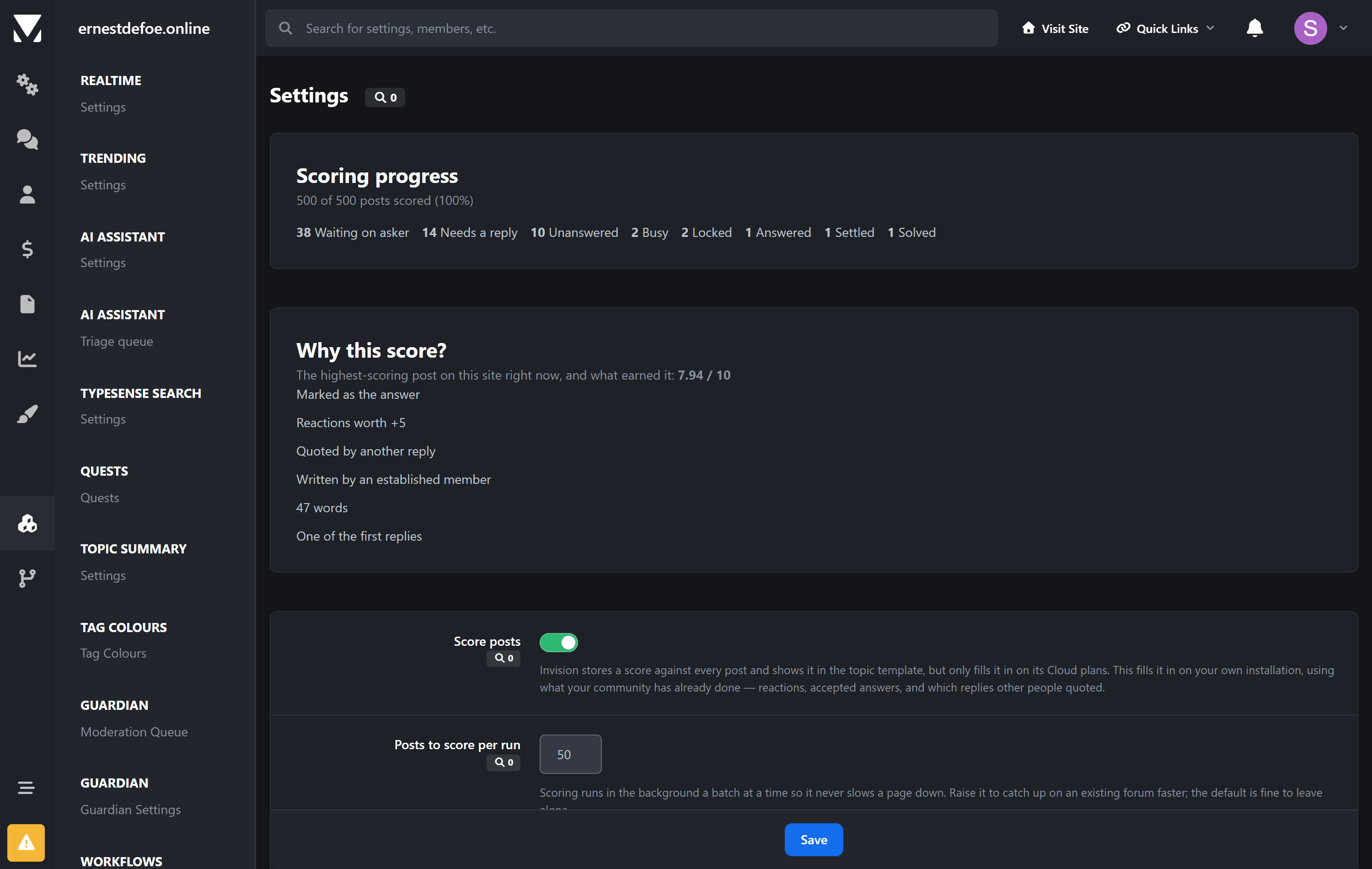Click the Visit Site link

(1055, 28)
